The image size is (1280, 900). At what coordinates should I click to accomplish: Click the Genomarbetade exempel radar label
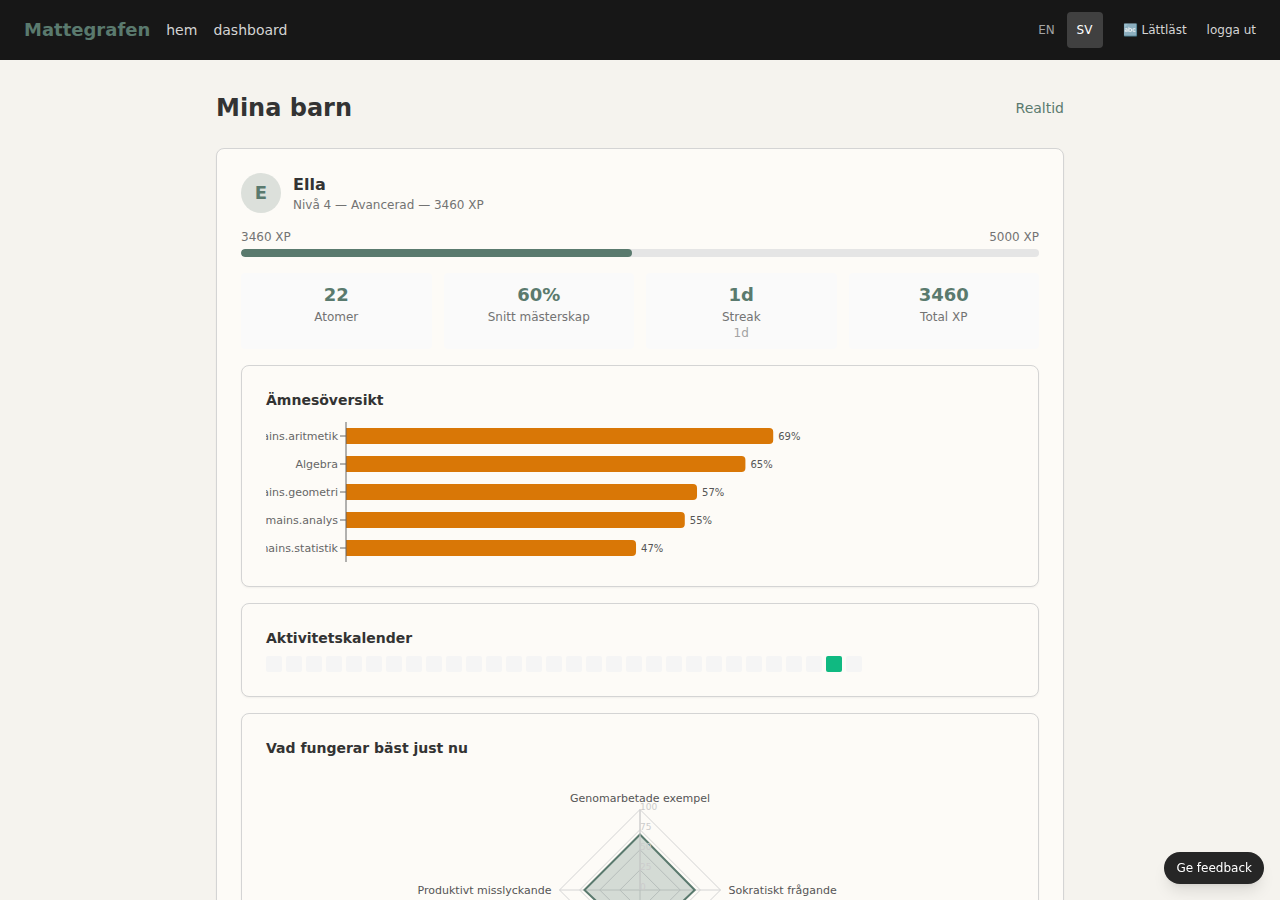[640, 798]
